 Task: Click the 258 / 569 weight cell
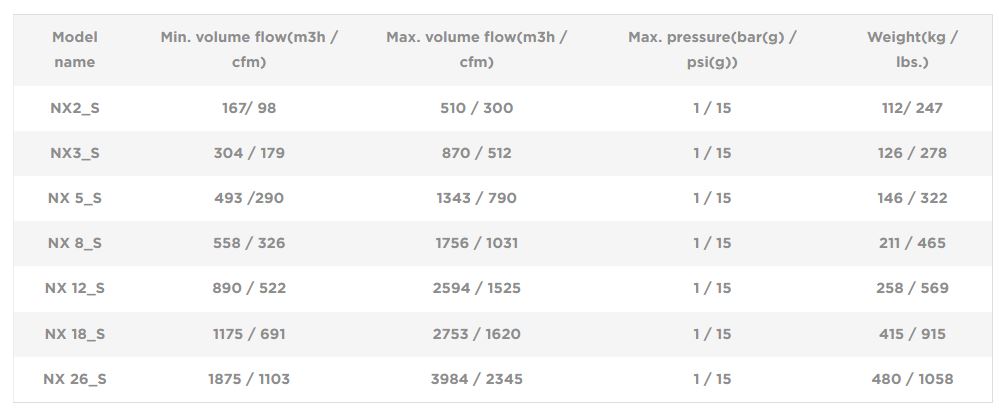click(x=912, y=288)
